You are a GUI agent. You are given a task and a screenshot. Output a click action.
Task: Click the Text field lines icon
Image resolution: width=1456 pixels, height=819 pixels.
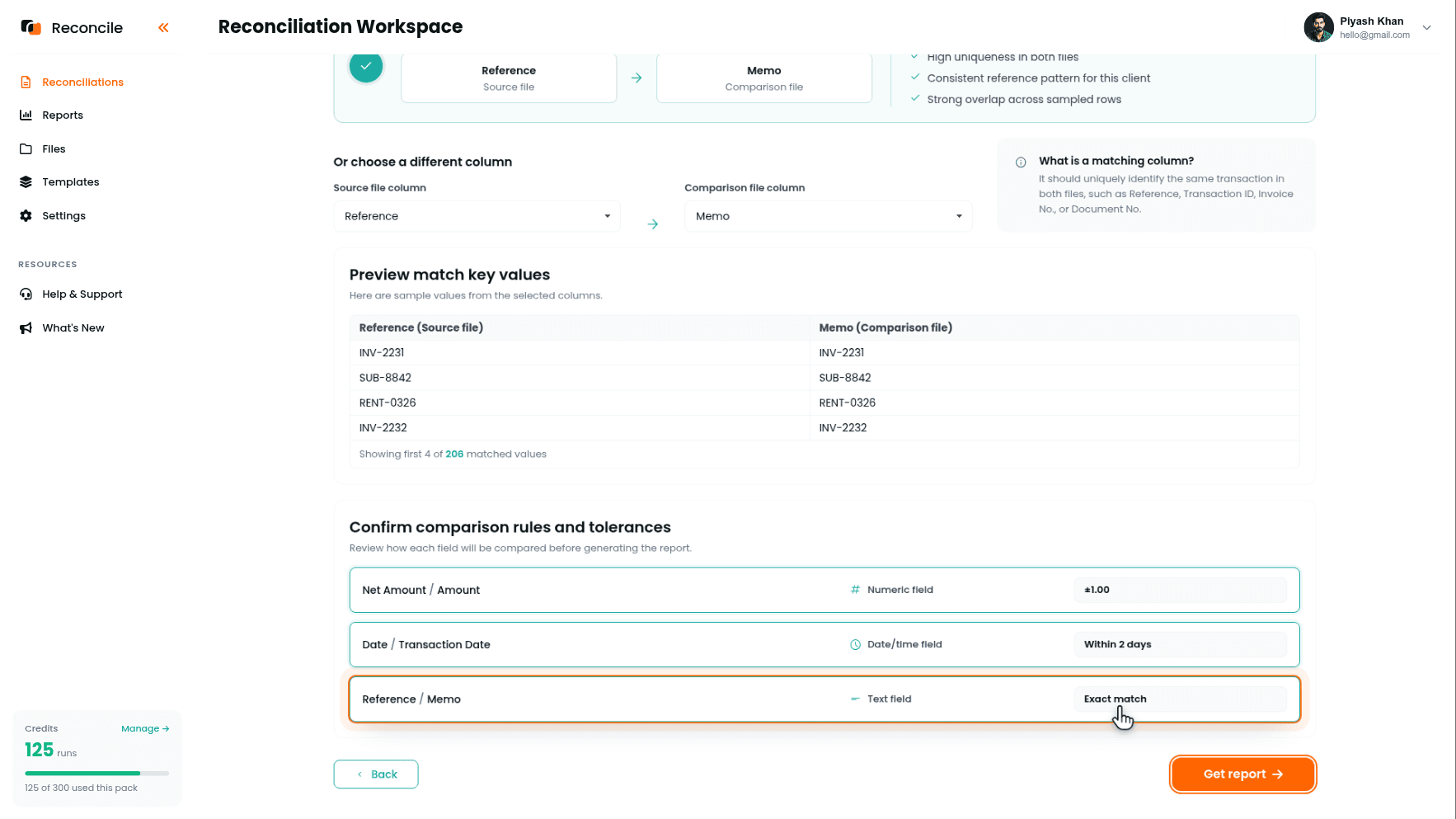855,699
